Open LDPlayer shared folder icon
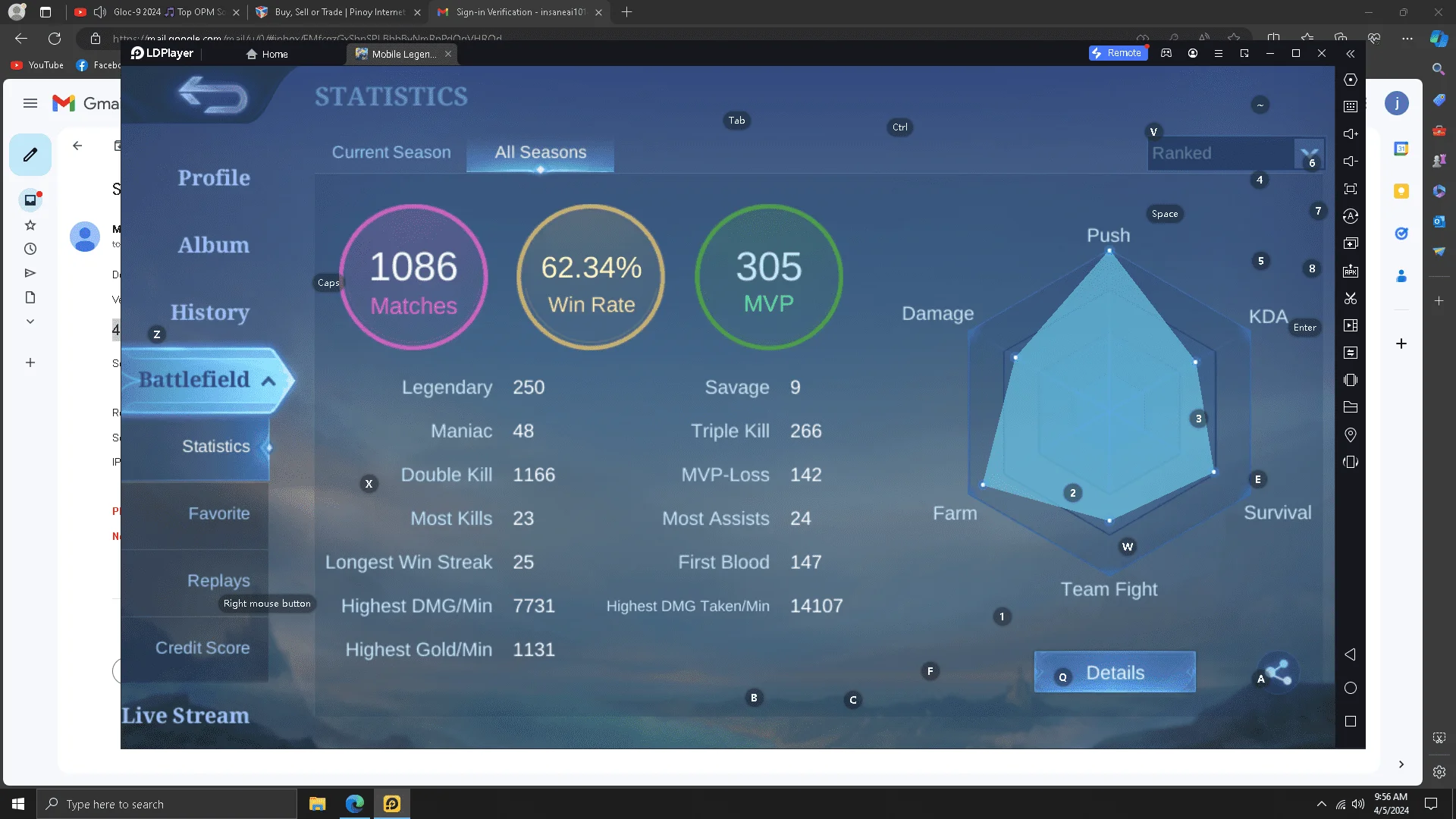The image size is (1456, 819). 1351,407
